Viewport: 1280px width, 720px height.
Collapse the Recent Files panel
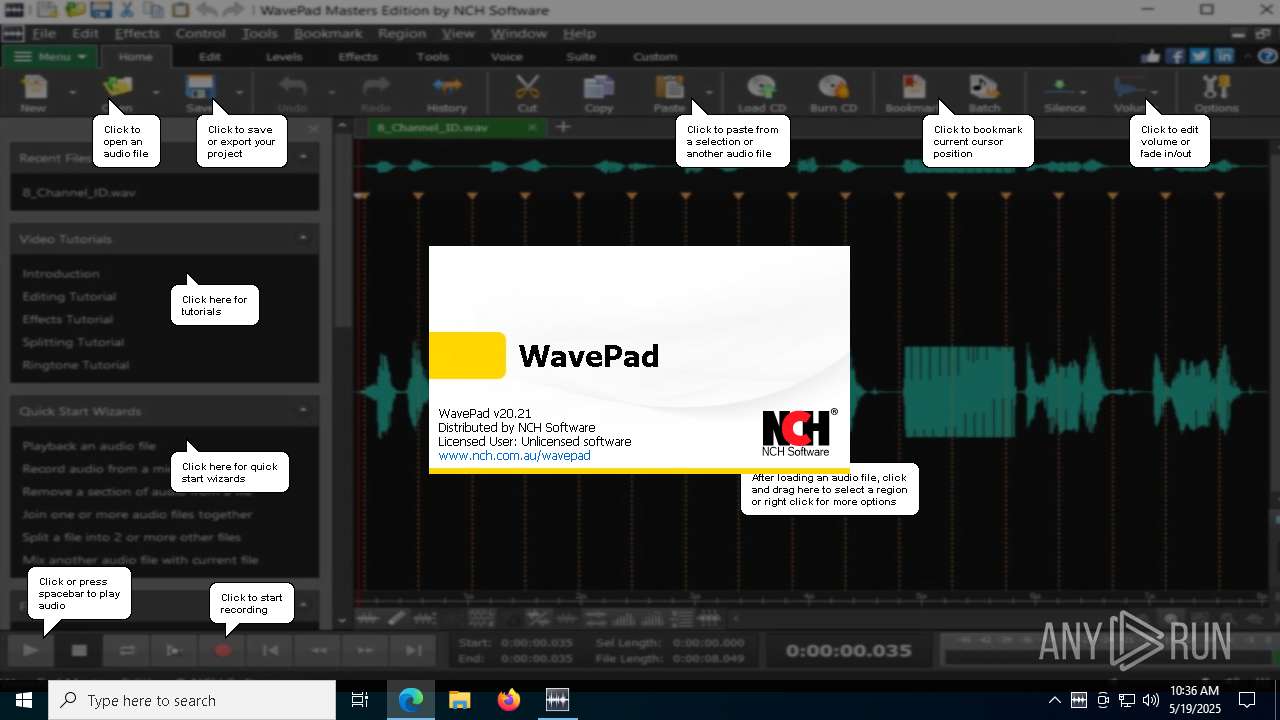coord(303,157)
